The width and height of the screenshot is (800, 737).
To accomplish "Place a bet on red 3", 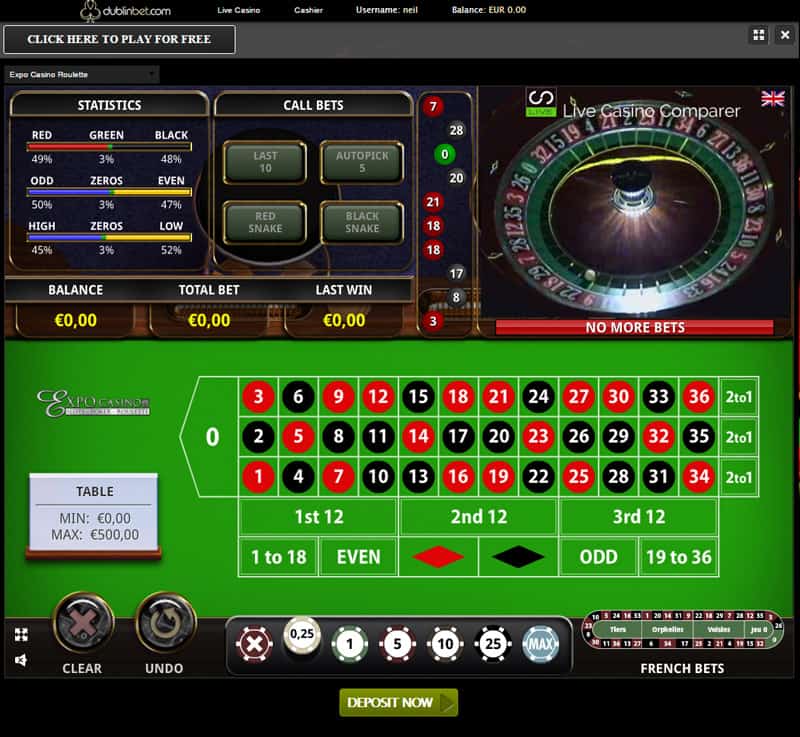I will (259, 396).
